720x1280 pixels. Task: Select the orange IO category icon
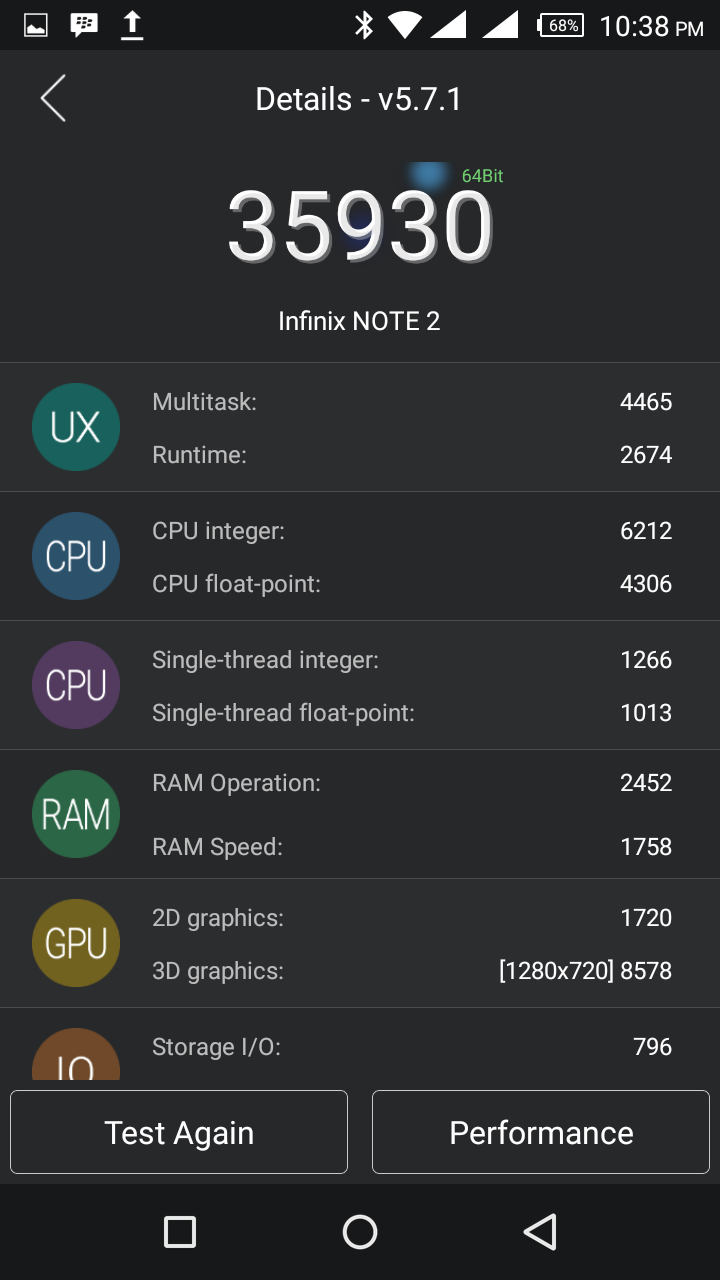[x=76, y=1054]
